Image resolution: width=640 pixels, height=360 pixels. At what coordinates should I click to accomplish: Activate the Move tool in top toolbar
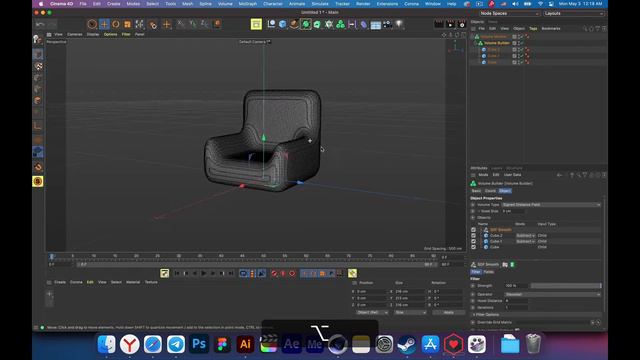[x=104, y=24]
